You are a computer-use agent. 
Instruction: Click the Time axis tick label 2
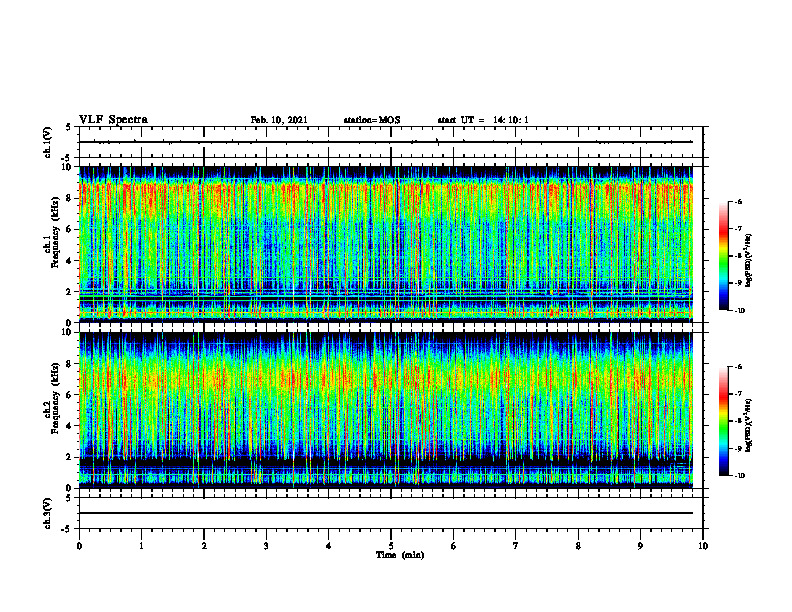pos(204,546)
